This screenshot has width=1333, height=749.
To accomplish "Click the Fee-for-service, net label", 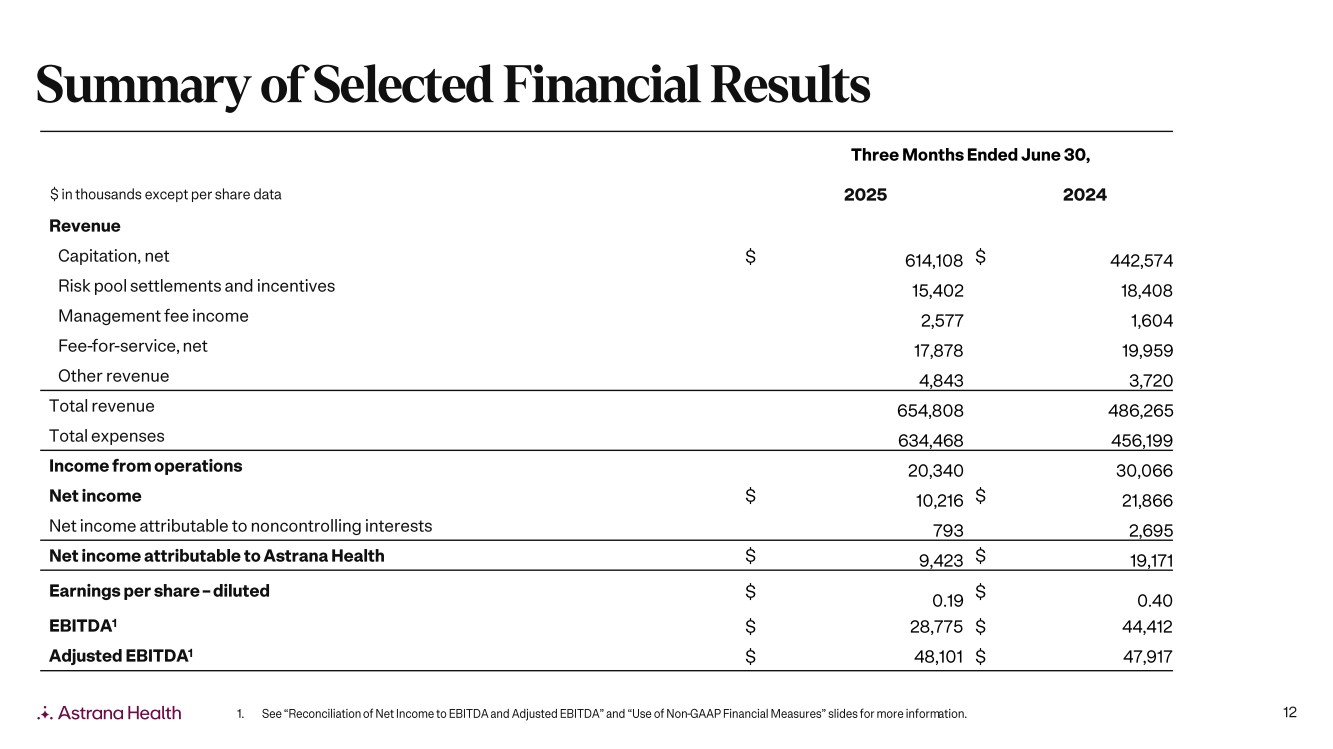I will point(133,346).
